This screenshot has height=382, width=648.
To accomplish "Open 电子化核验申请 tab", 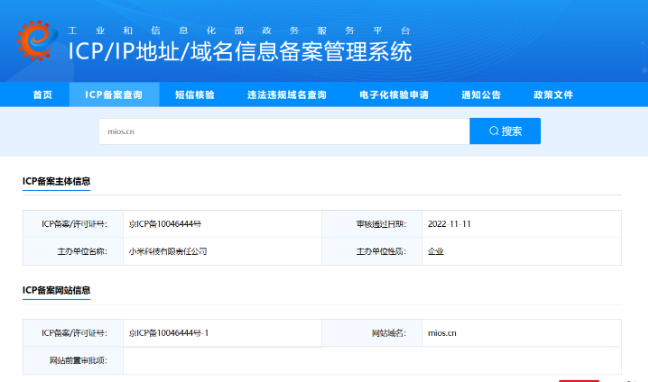I will point(394,95).
